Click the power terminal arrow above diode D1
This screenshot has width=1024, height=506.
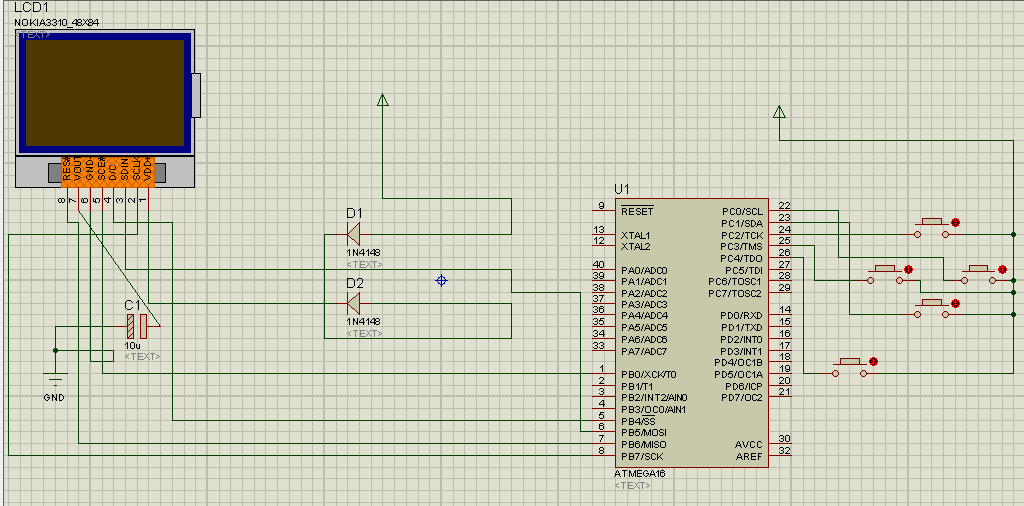tap(383, 100)
